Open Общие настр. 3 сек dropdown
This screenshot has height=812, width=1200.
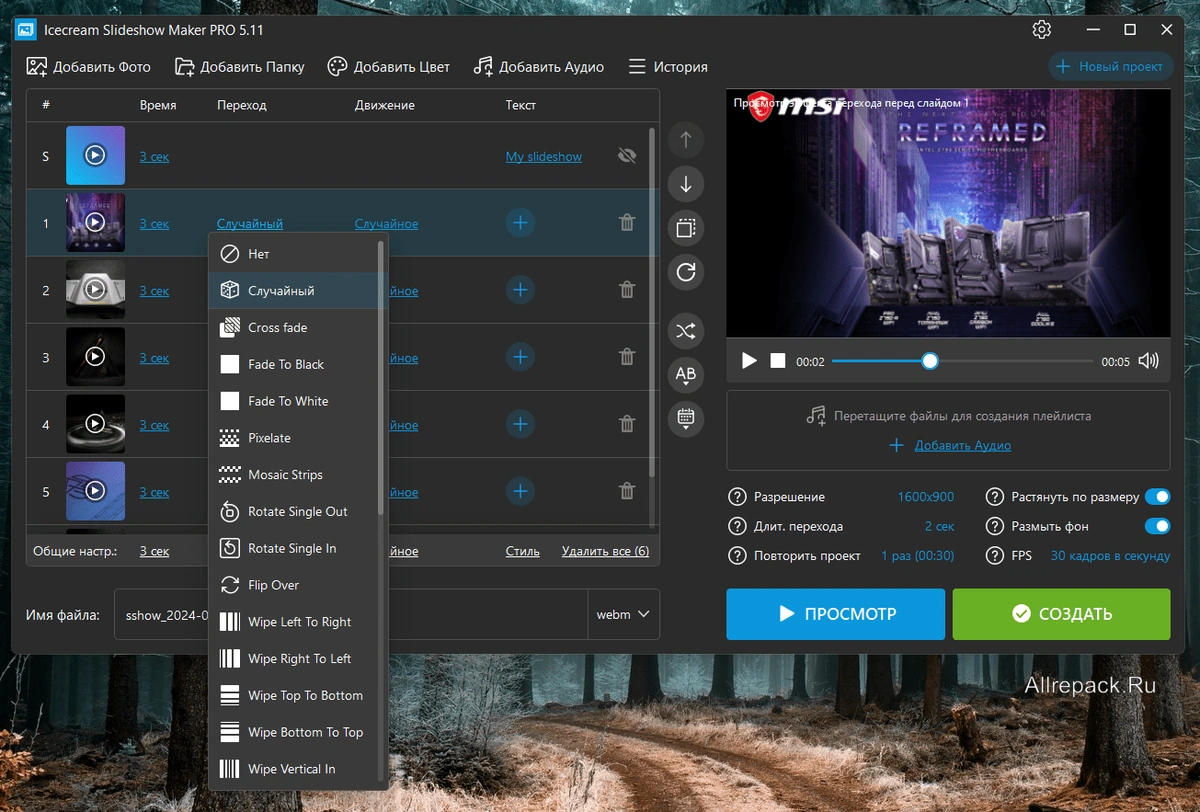click(154, 551)
